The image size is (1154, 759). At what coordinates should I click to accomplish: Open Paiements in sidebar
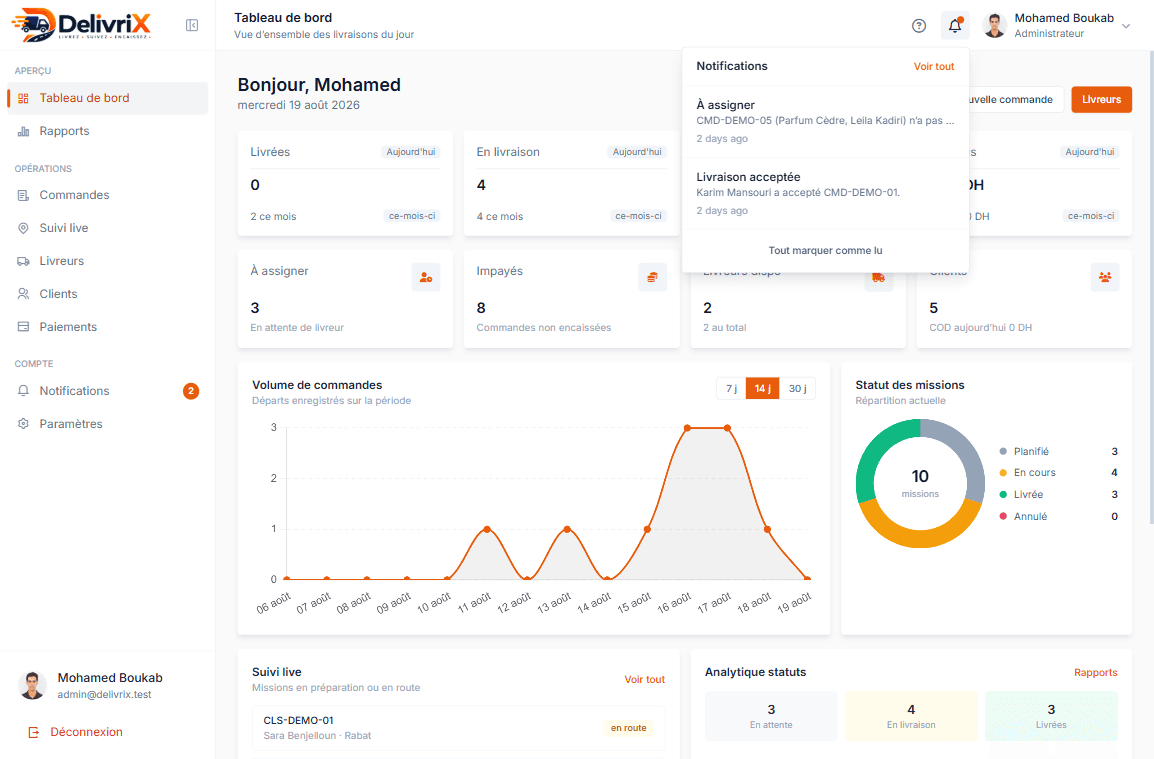tap(107, 327)
